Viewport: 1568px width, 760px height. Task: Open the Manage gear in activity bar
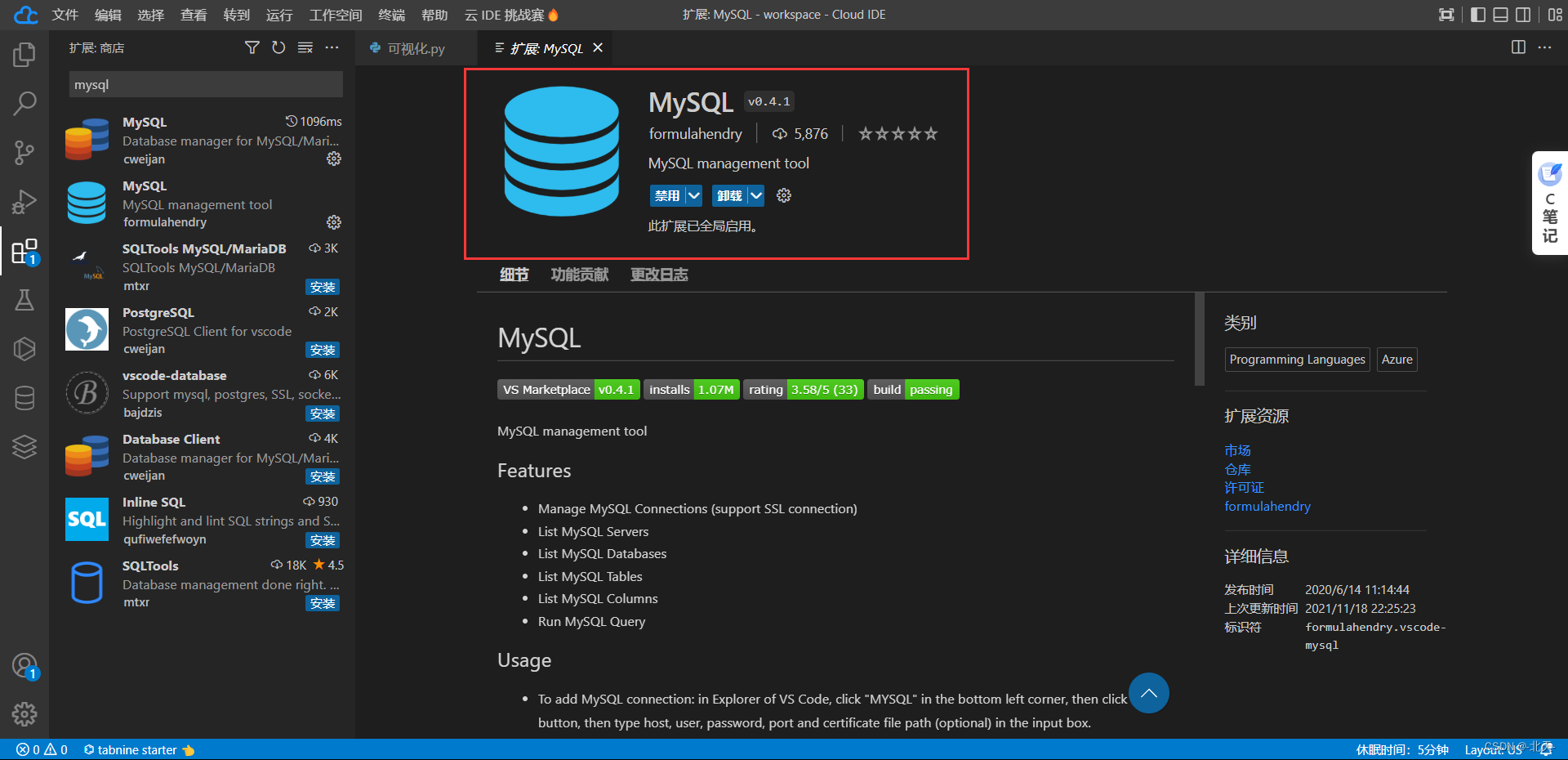click(24, 714)
